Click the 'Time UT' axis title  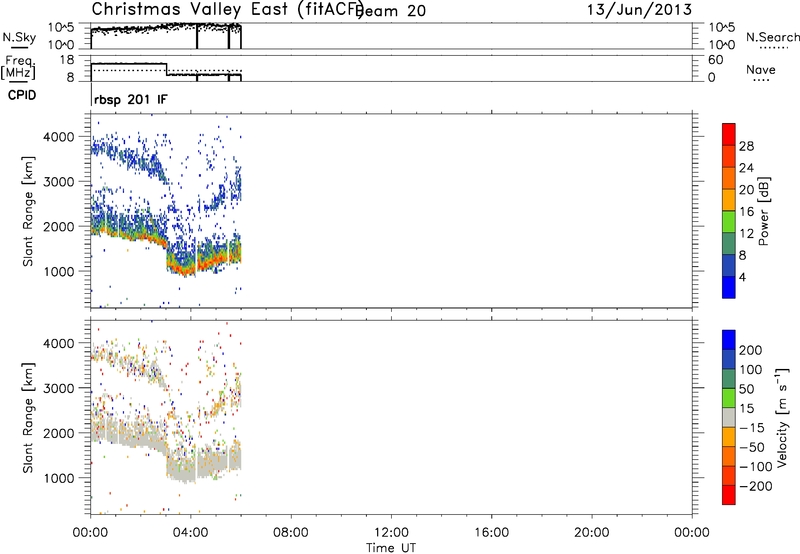(391, 548)
